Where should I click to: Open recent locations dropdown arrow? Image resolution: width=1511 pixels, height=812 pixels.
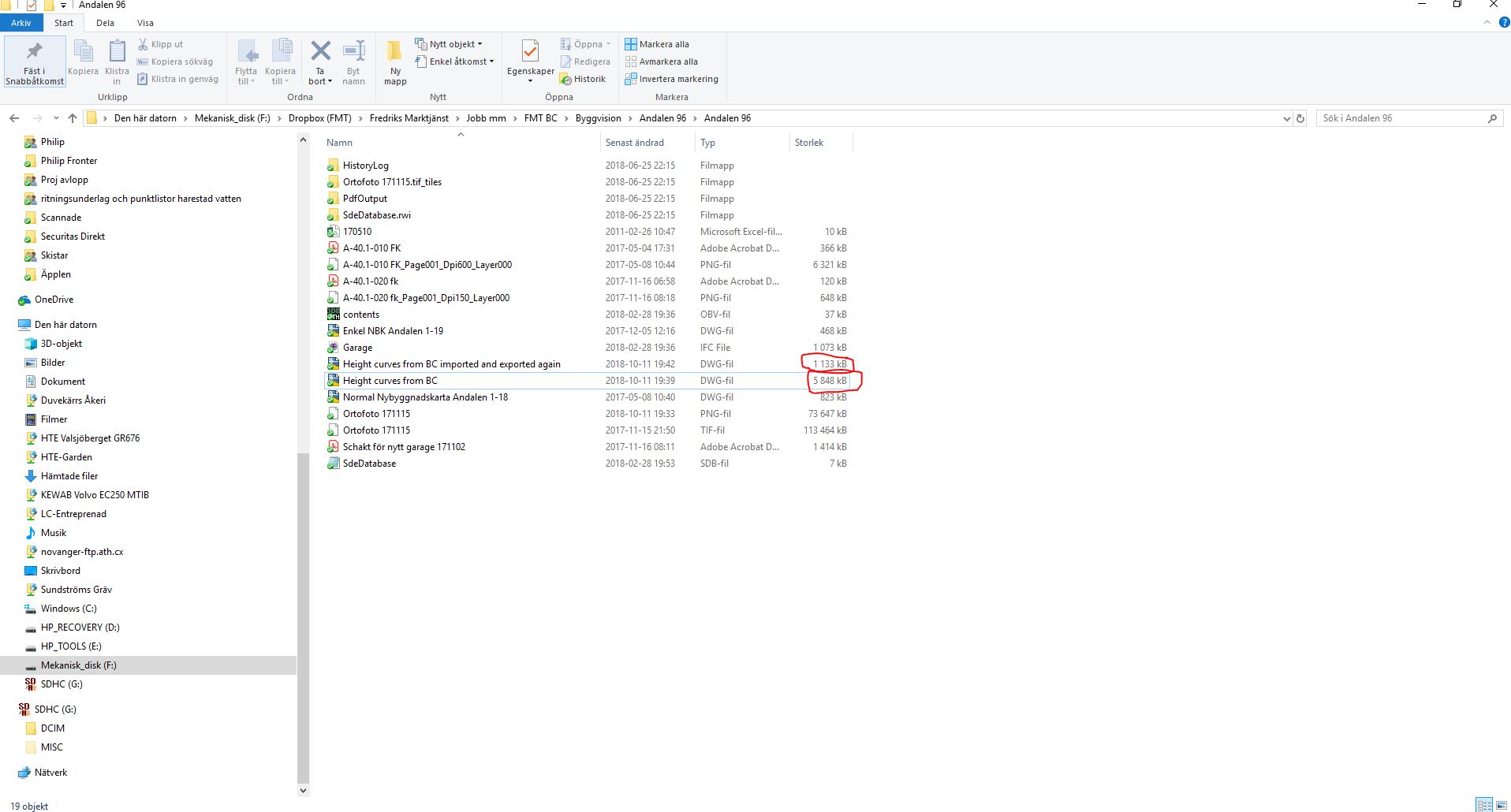tap(56, 118)
